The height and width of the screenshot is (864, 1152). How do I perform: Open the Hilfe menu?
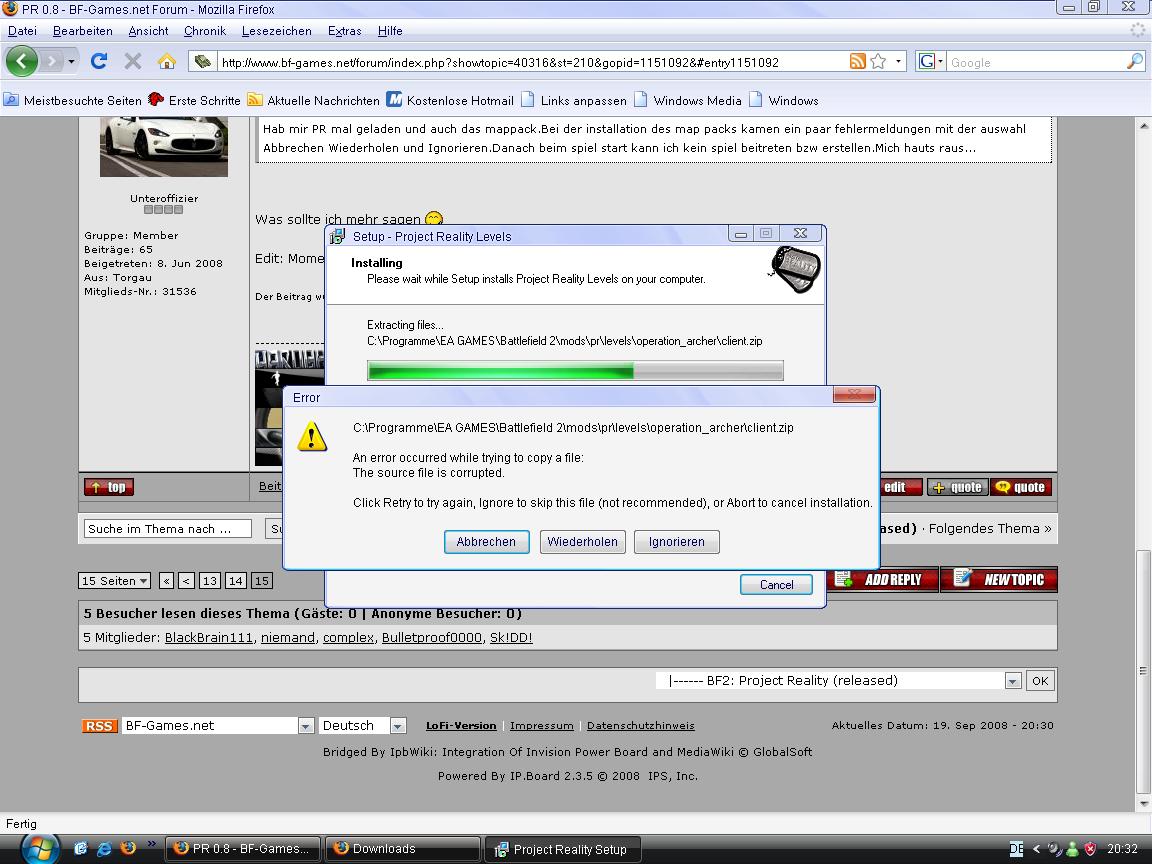[390, 31]
